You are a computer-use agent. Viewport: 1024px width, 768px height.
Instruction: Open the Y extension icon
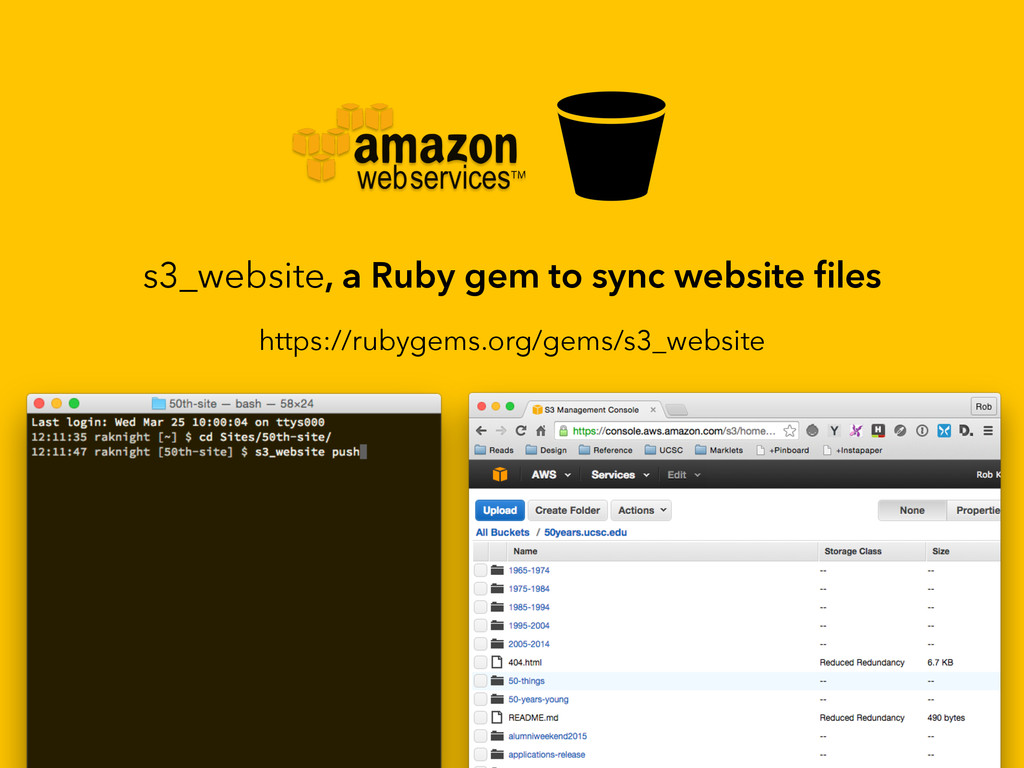pyautogui.click(x=834, y=431)
